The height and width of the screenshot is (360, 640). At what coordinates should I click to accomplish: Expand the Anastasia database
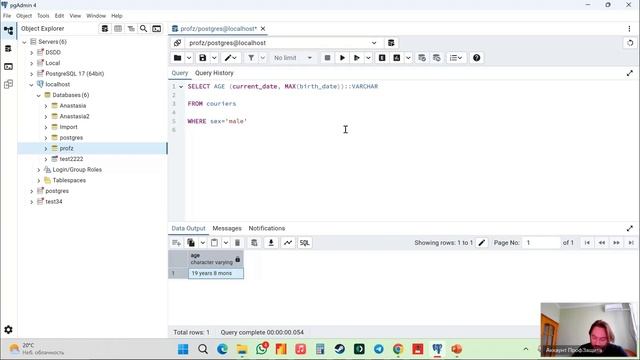click(x=46, y=106)
